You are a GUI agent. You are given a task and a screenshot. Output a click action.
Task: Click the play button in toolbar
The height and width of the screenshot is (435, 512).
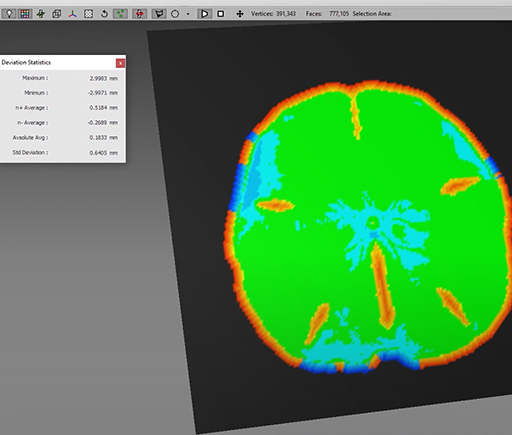tap(204, 14)
